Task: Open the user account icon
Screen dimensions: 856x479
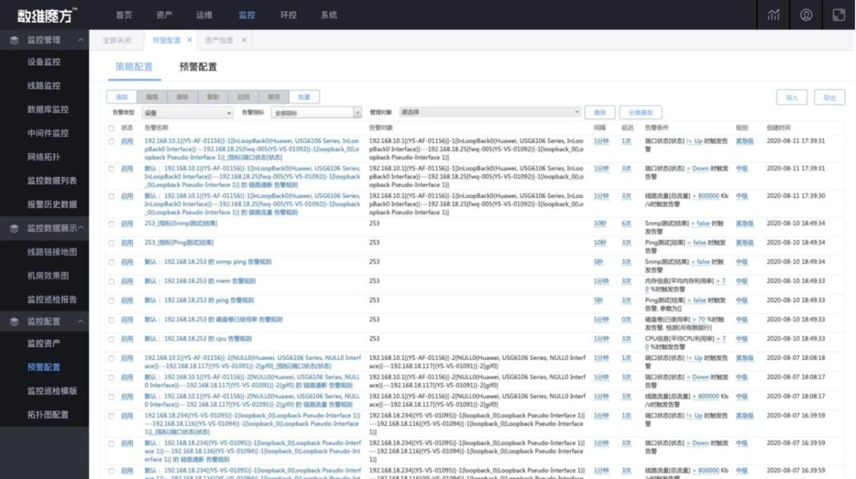Action: (x=806, y=15)
